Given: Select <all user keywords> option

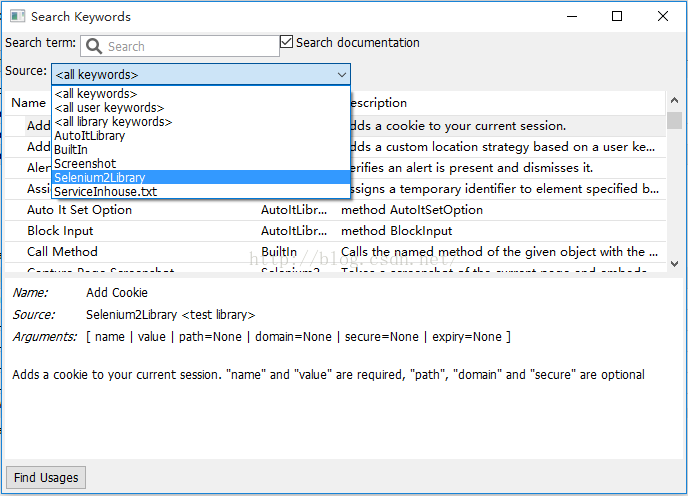Looking at the screenshot, I should coord(201,108).
